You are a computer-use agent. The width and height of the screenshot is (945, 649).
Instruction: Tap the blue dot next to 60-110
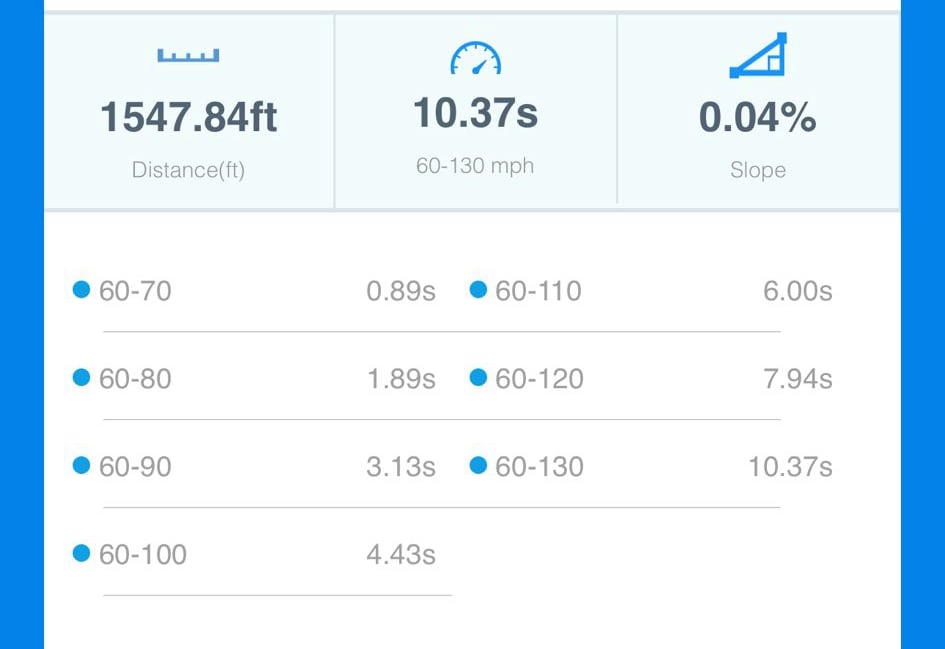coord(478,290)
